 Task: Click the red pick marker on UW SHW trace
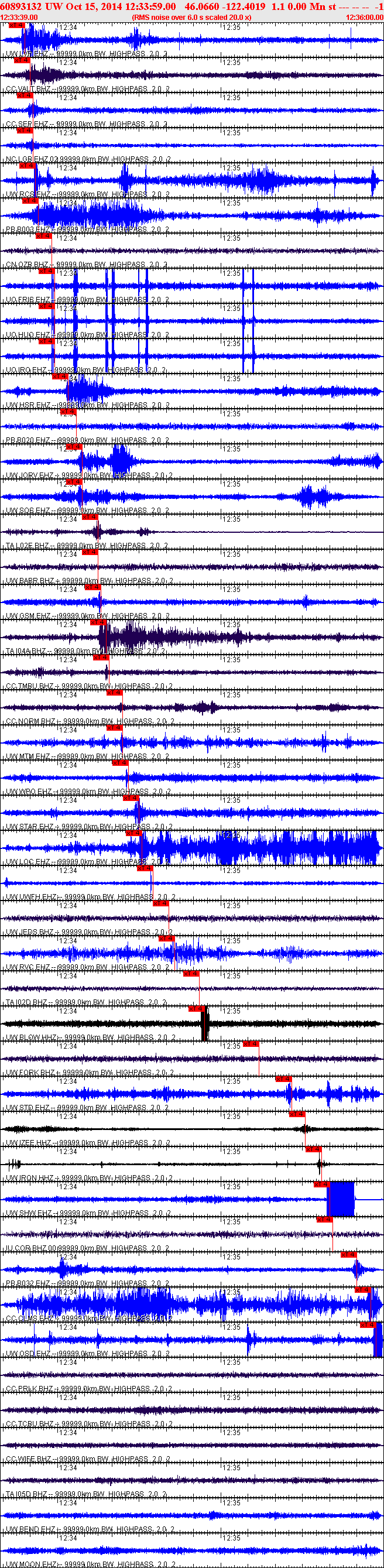[x=321, y=1184]
